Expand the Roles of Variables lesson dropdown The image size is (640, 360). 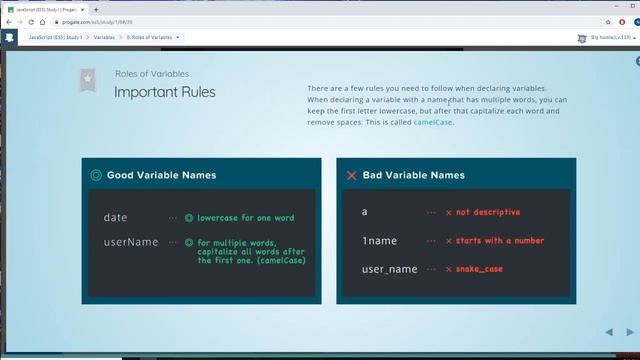178,38
